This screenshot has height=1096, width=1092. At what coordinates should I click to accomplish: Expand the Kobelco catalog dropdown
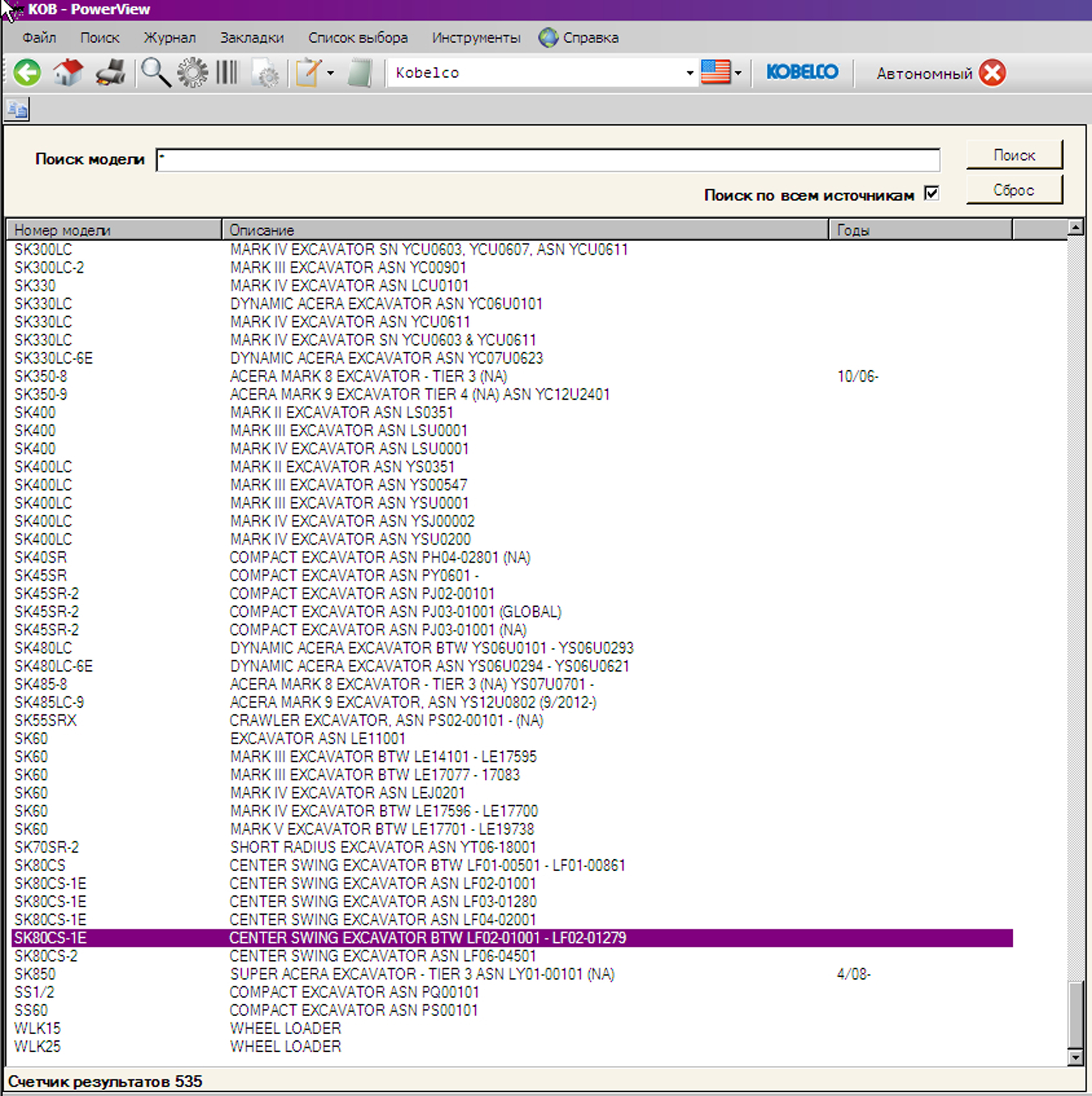(690, 73)
